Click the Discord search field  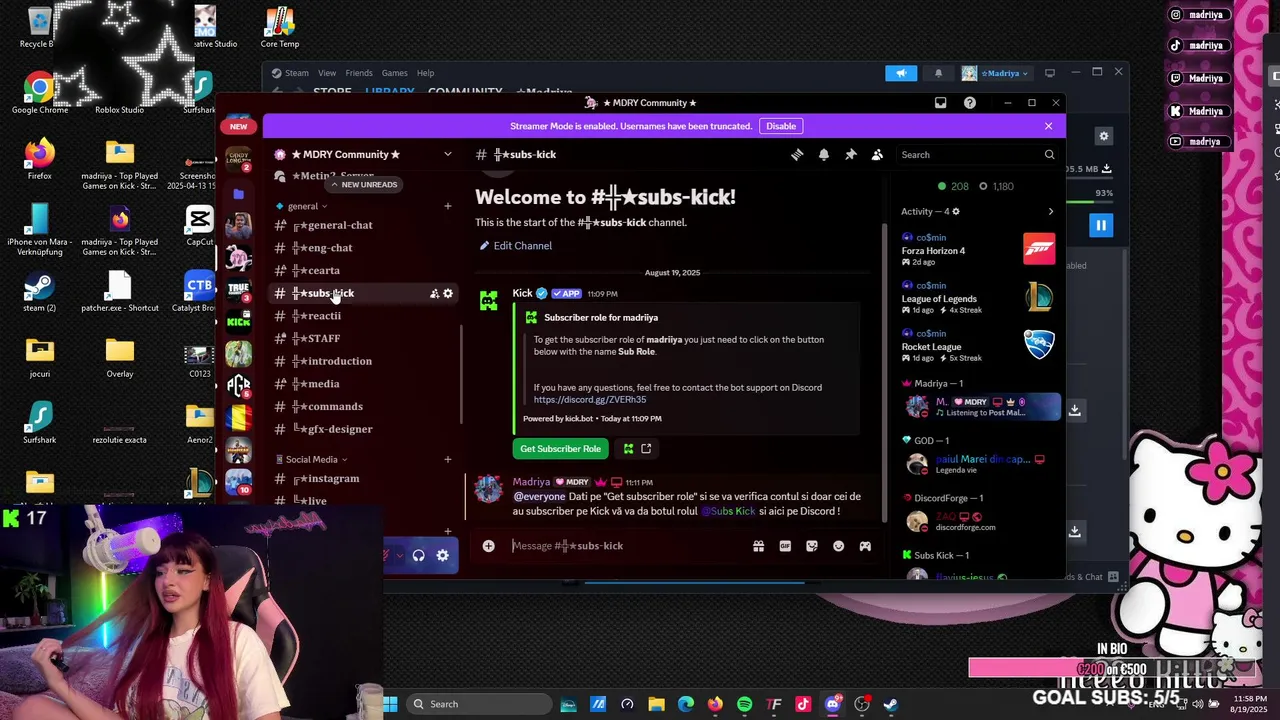(977, 155)
